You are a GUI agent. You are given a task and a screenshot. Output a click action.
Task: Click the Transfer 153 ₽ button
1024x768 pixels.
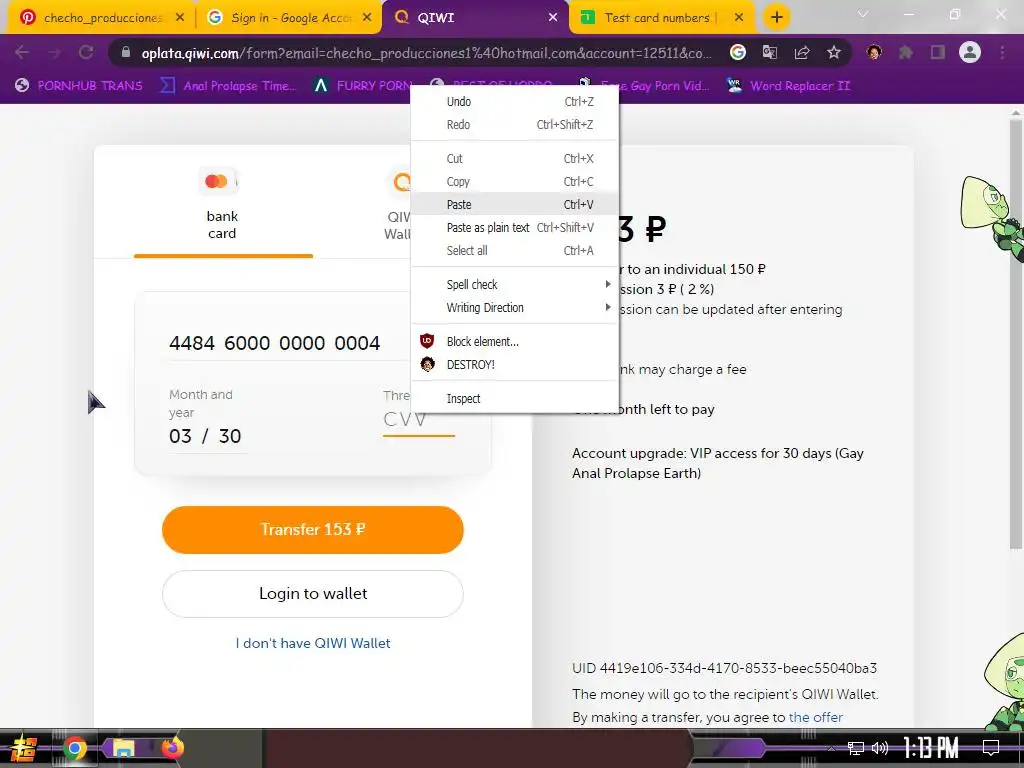tap(313, 530)
